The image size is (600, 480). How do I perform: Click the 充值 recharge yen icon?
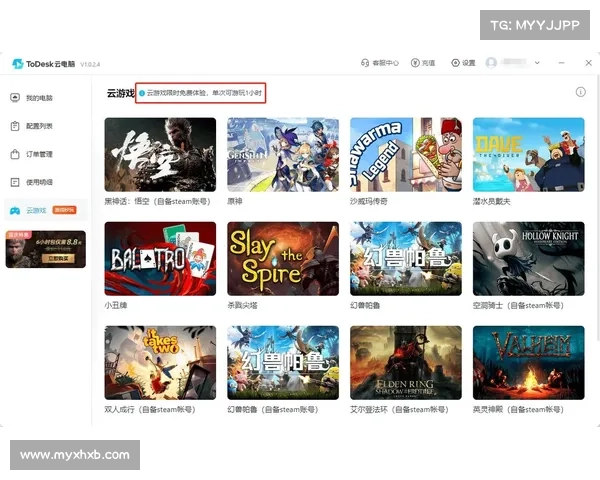point(415,63)
